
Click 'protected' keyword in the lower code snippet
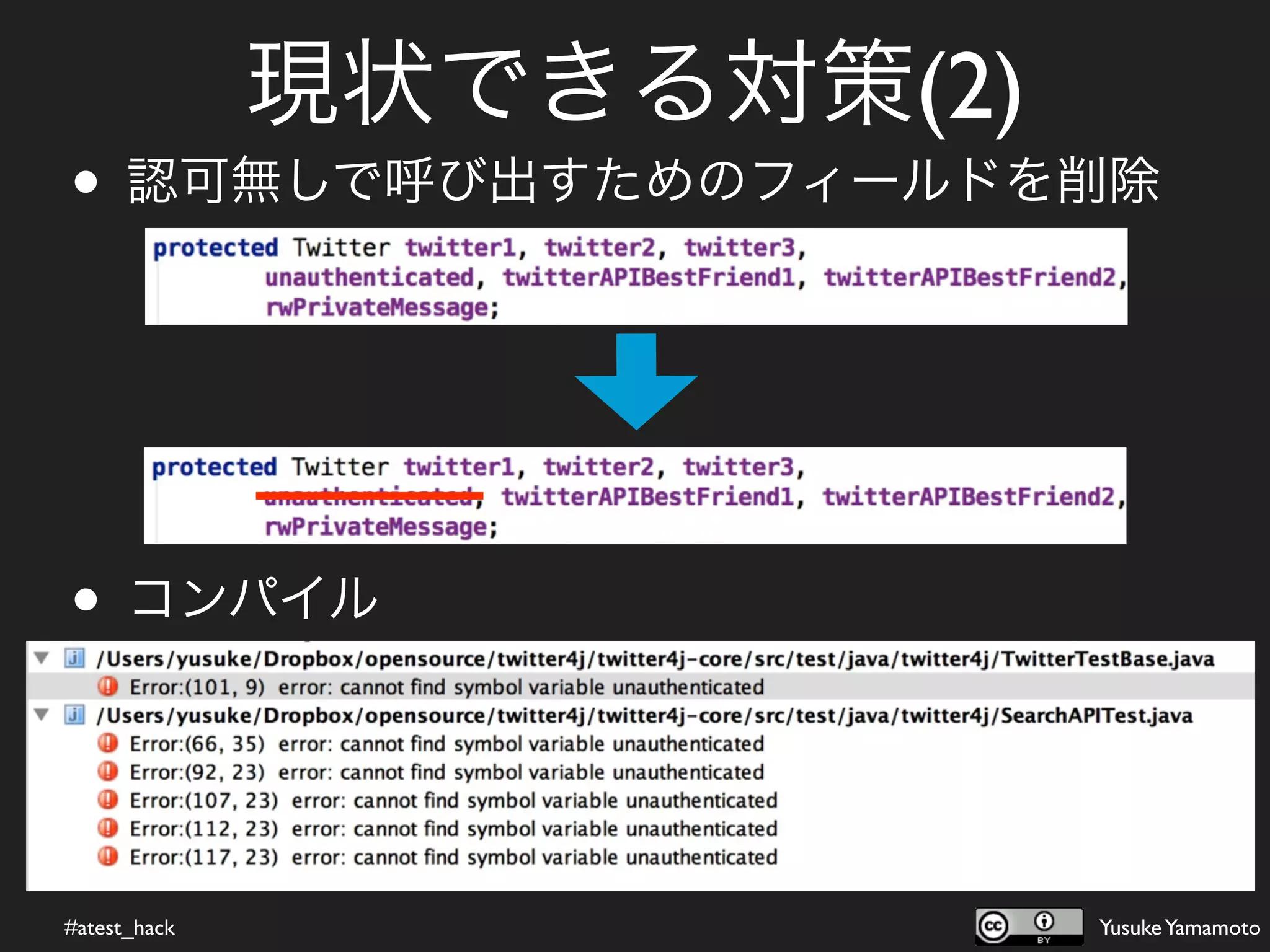[x=215, y=467]
